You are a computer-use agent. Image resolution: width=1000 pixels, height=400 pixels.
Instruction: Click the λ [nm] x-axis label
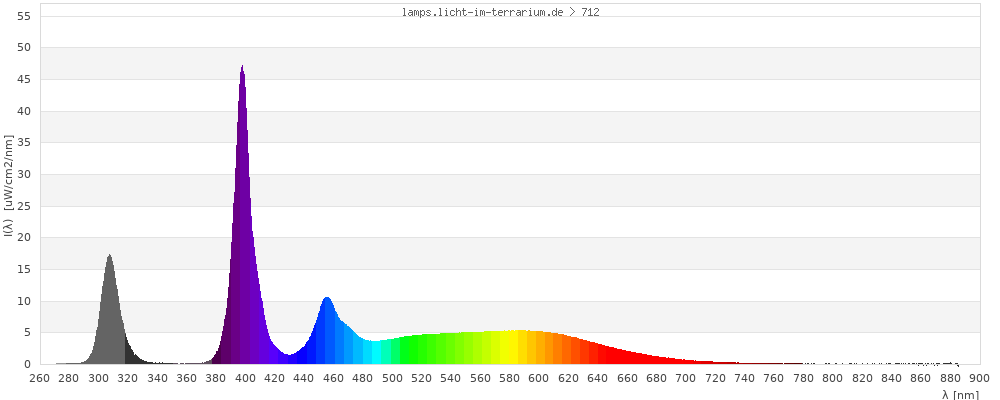coord(960,395)
